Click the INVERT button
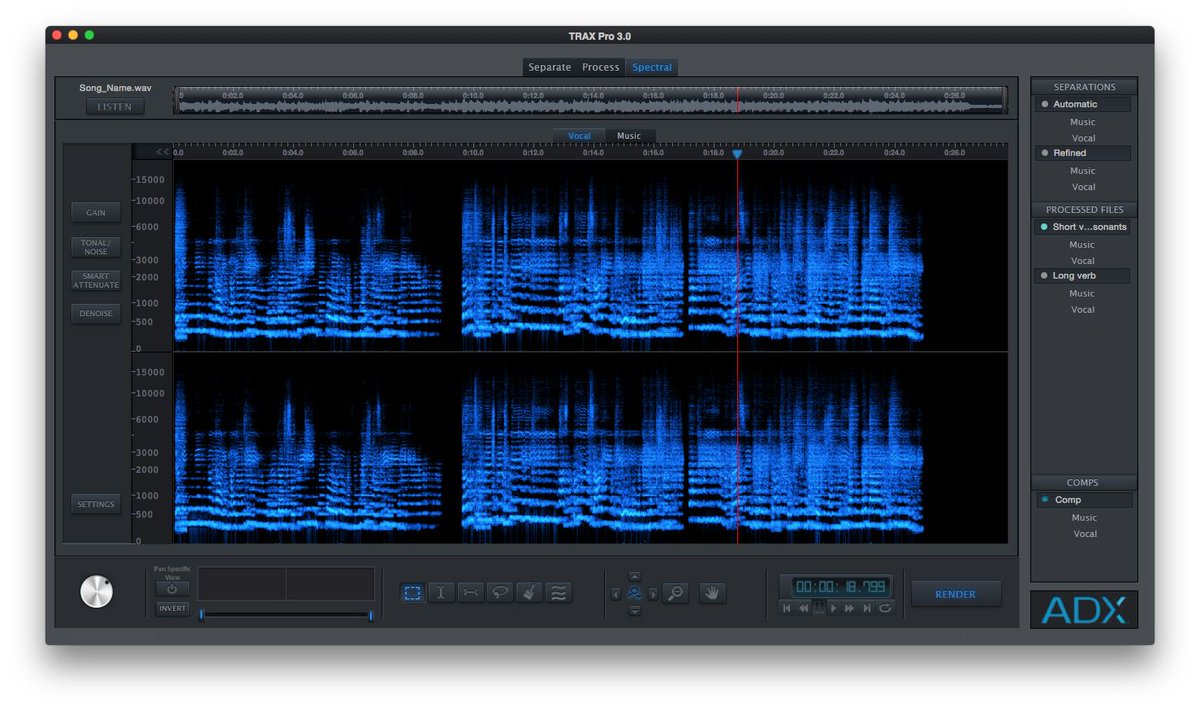Image resolution: width=1200 pixels, height=710 pixels. tap(172, 608)
